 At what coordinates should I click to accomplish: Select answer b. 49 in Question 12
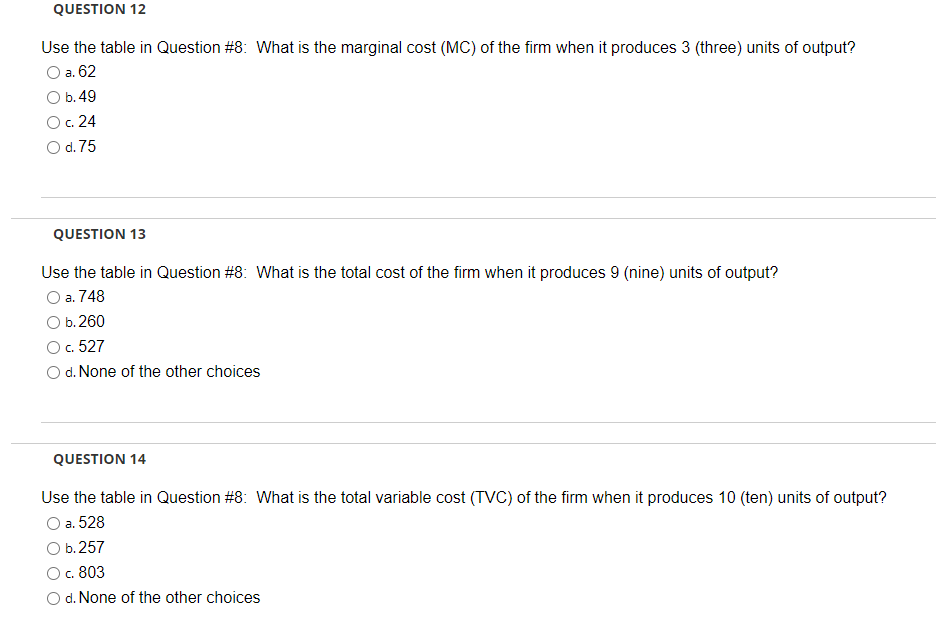point(53,97)
